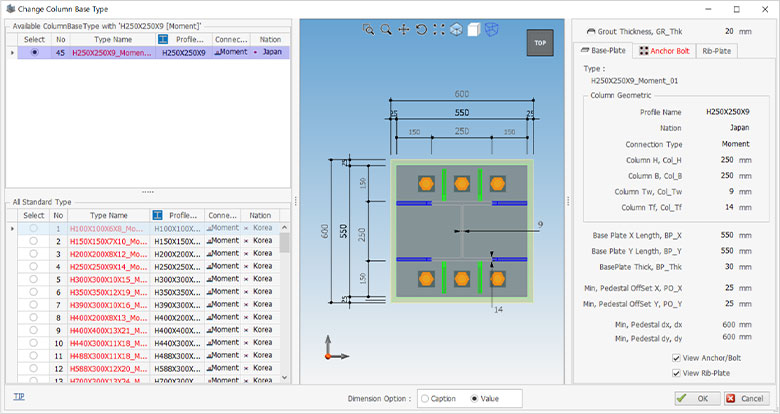Image resolution: width=780 pixels, height=414 pixels.
Task: Click H400X200X8X13 type name in row 8
Action: click(x=108, y=317)
